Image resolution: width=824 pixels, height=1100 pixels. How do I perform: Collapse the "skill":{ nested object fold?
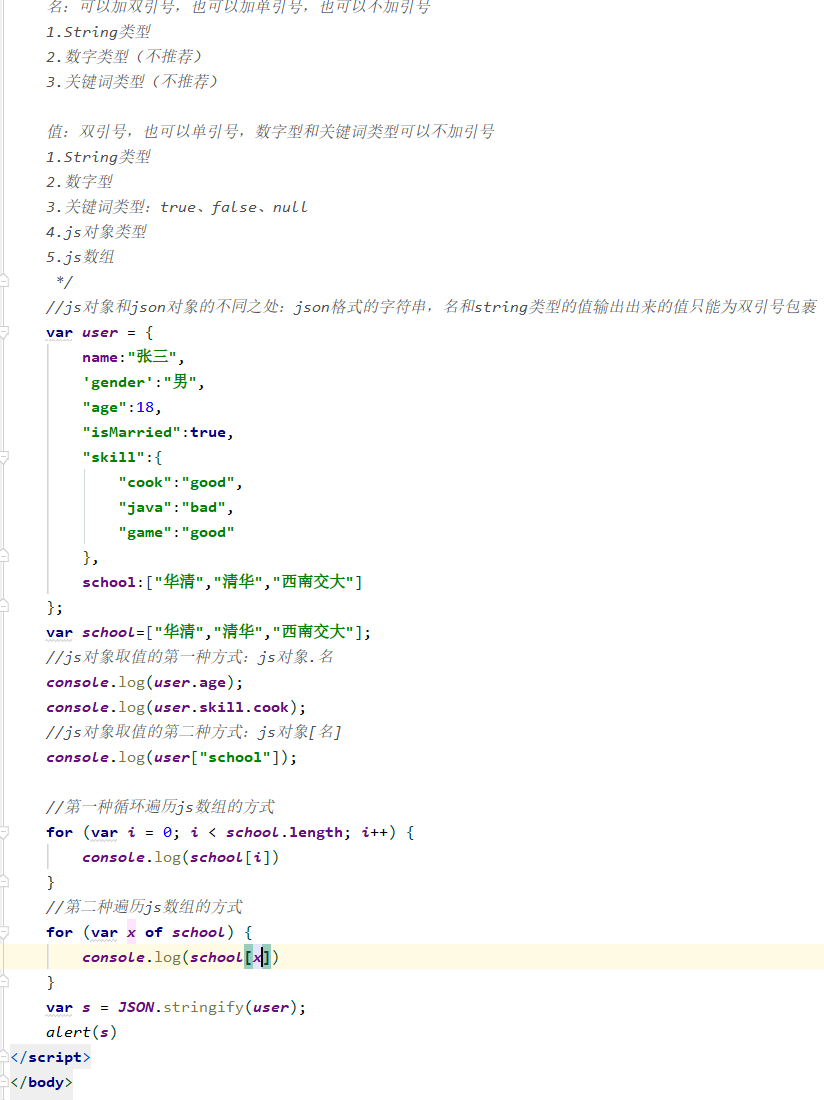[x=4, y=457]
